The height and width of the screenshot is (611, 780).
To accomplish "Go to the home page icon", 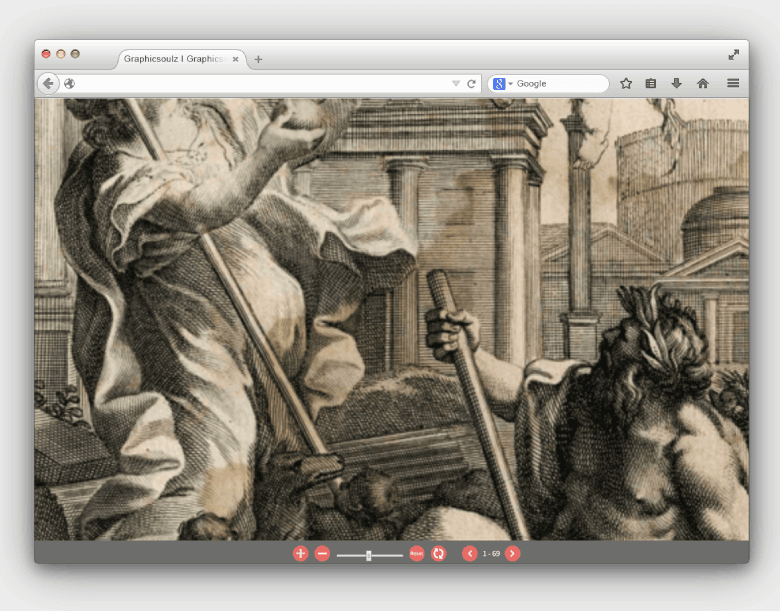I will 702,83.
